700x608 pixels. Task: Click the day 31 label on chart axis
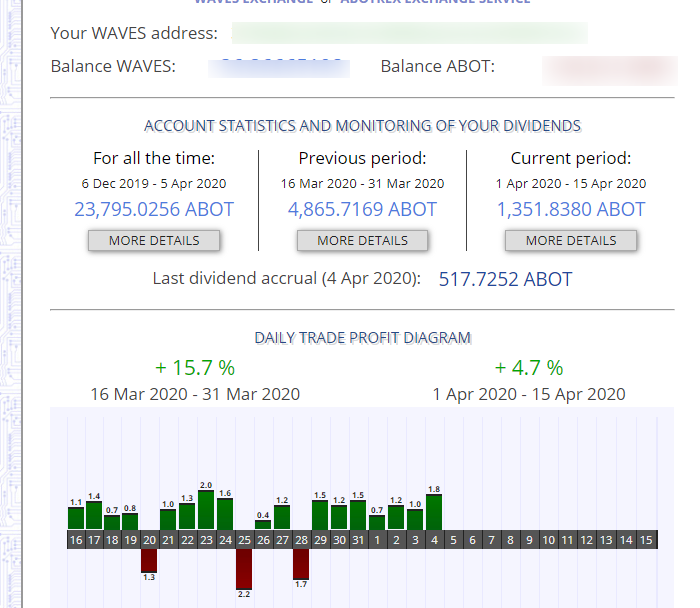coord(358,540)
